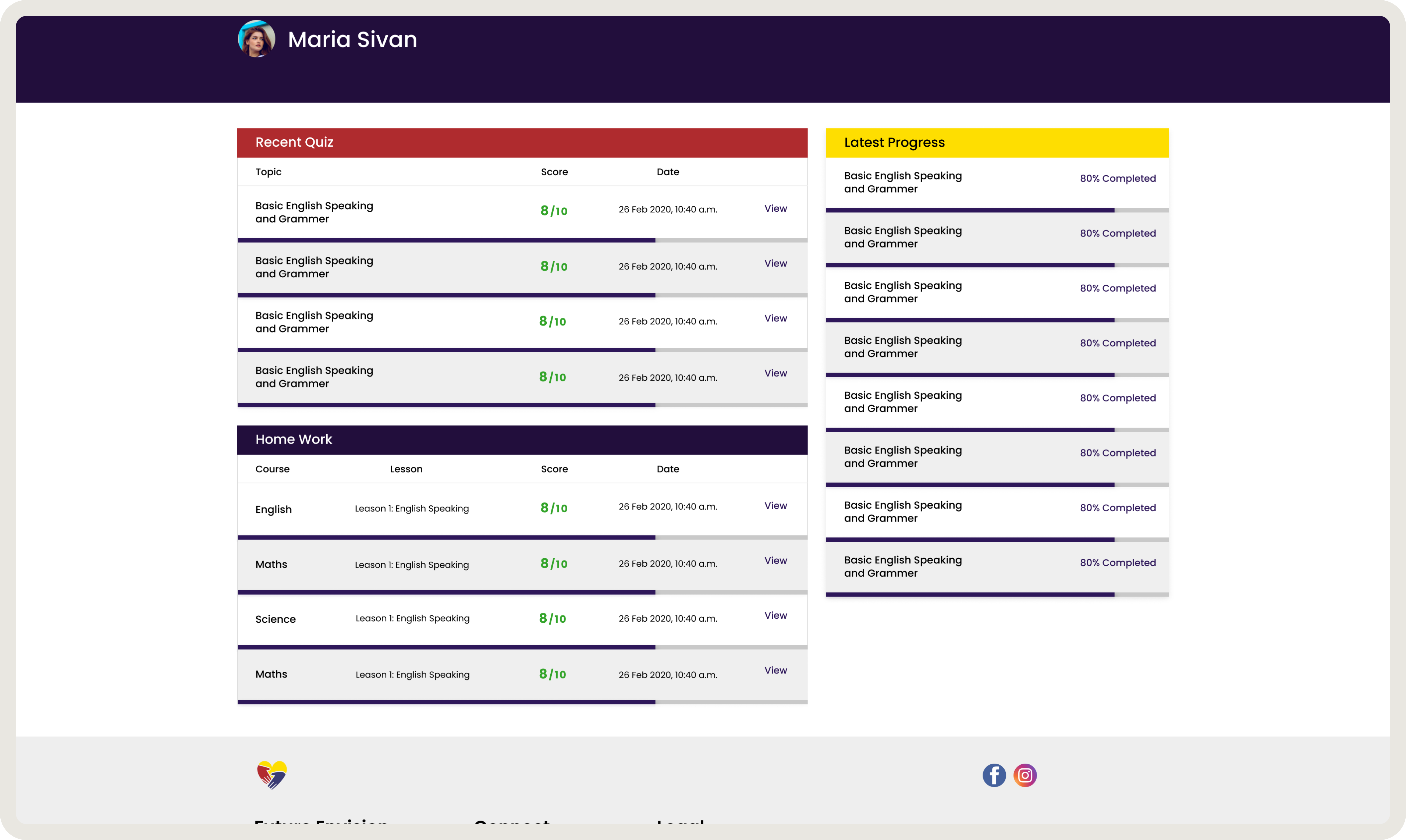Open the Instagram icon in the footer
Viewport: 1406px width, 840px height.
[1025, 775]
